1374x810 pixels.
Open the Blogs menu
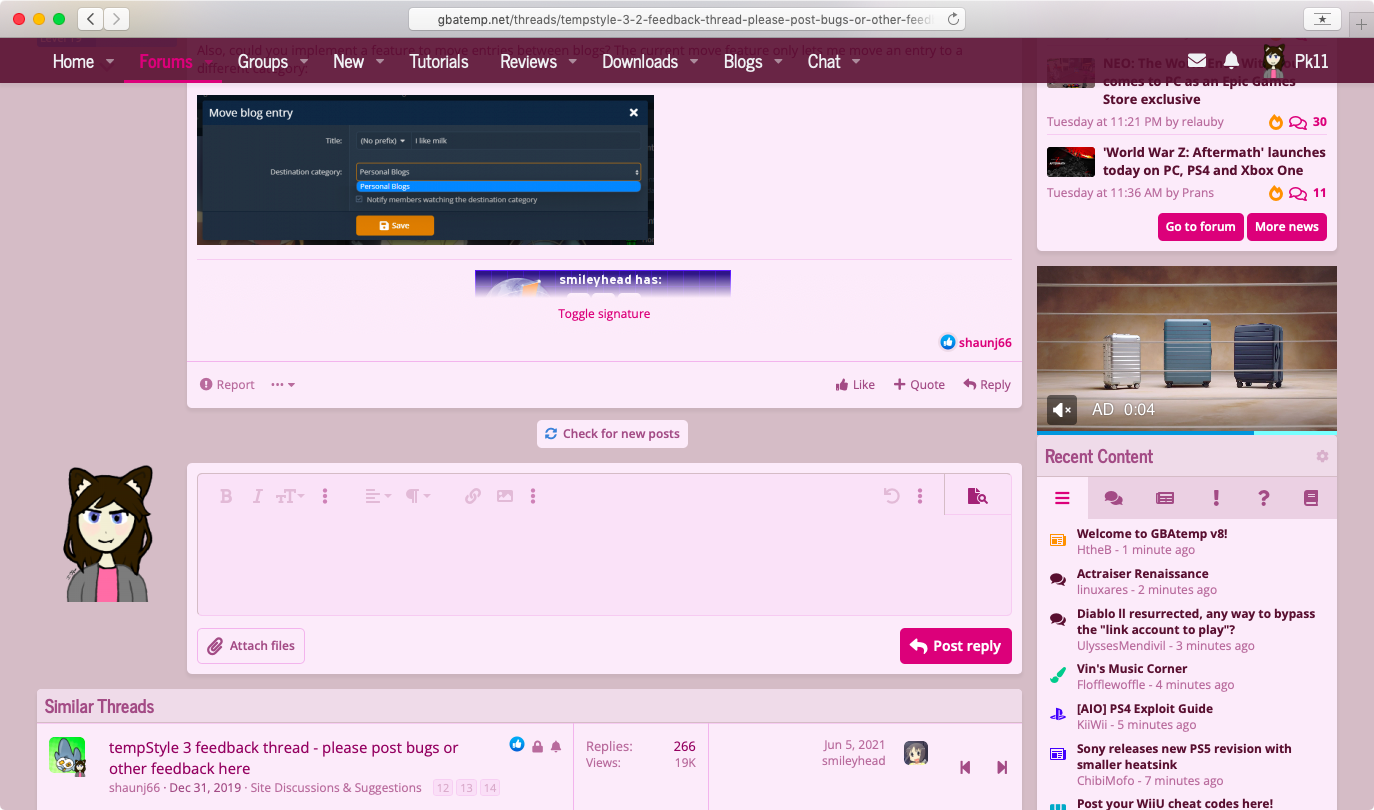click(743, 61)
